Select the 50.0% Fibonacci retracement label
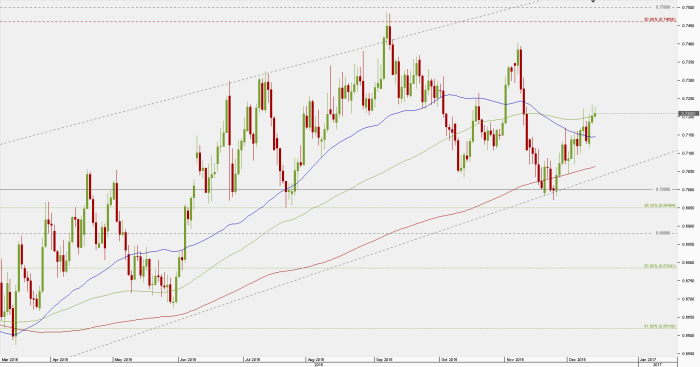The width and height of the screenshot is (700, 367). point(660,266)
